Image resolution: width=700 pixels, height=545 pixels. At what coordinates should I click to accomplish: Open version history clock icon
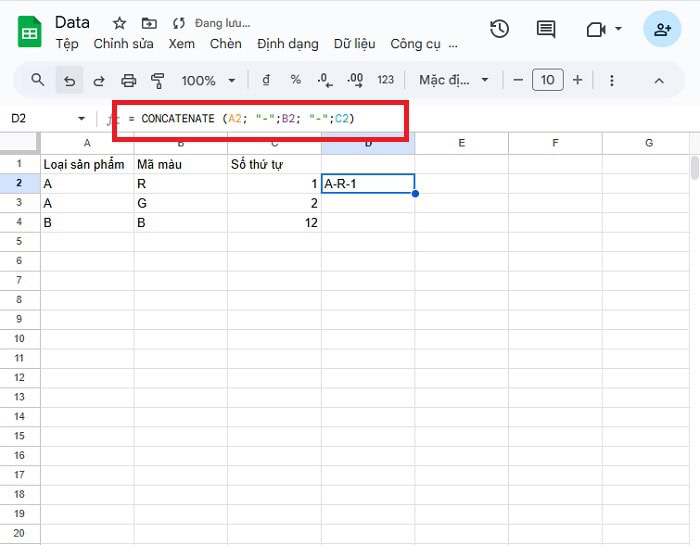pos(499,29)
